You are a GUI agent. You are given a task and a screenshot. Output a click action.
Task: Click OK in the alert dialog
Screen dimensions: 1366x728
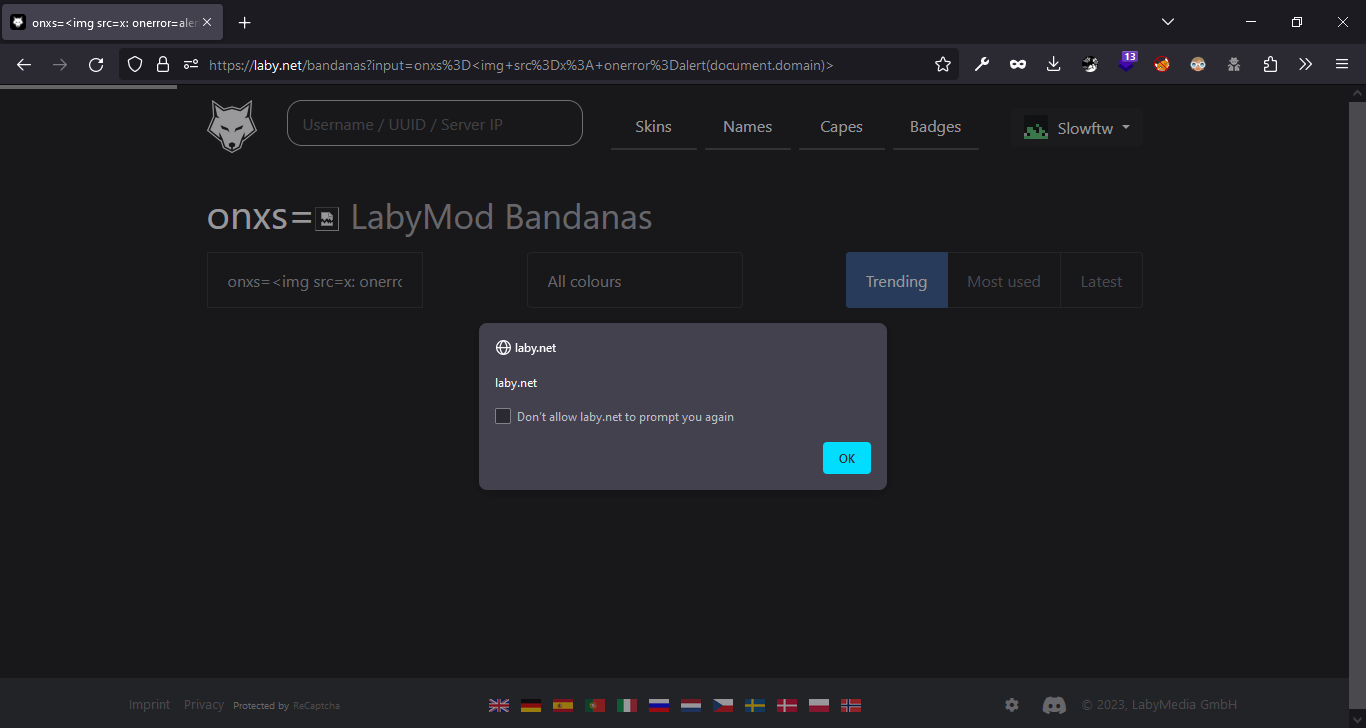click(x=847, y=458)
